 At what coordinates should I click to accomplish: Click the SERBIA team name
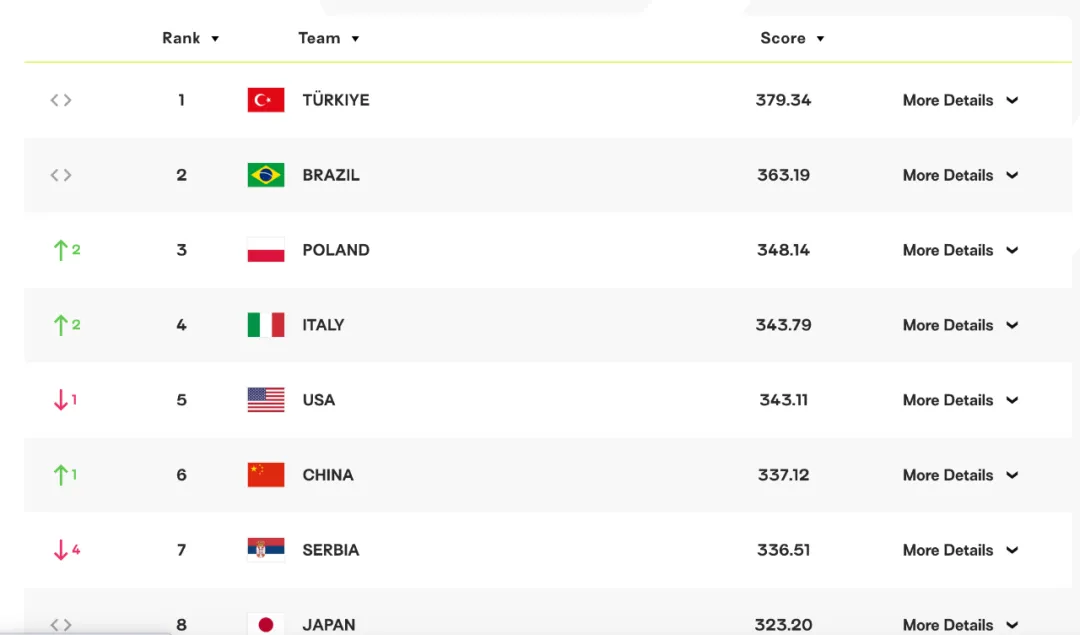(330, 550)
